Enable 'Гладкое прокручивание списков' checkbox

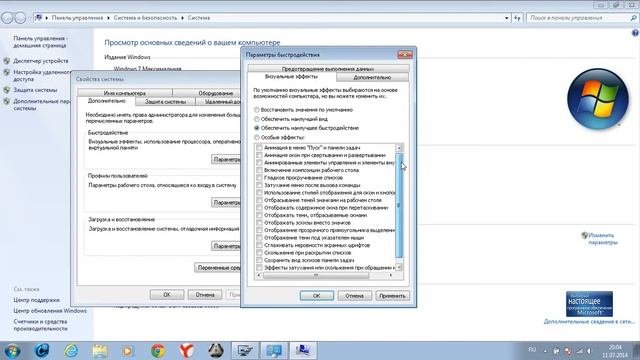tap(259, 178)
